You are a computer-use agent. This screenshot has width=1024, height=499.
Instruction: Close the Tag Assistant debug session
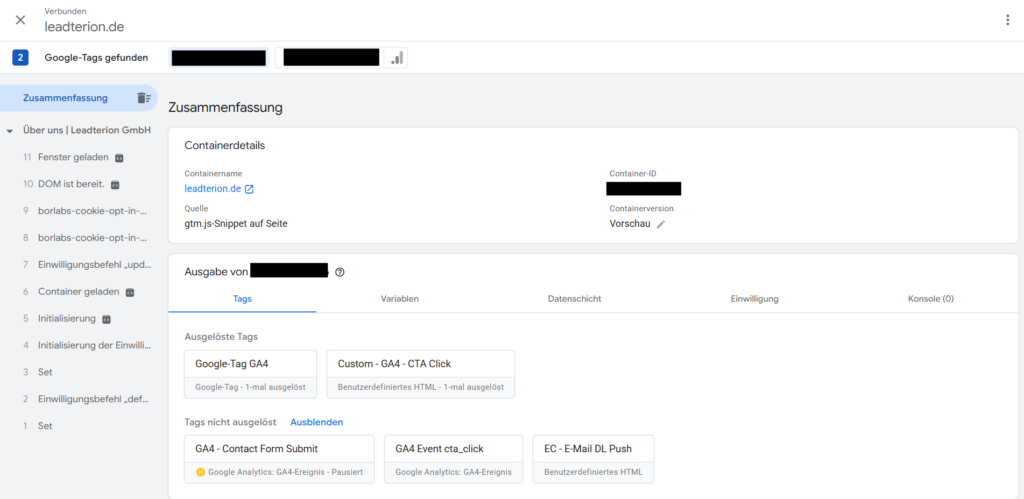tap(20, 20)
